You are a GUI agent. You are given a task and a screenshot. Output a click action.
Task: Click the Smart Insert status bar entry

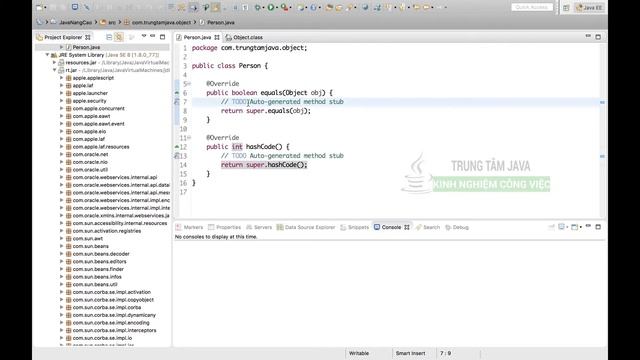410,353
